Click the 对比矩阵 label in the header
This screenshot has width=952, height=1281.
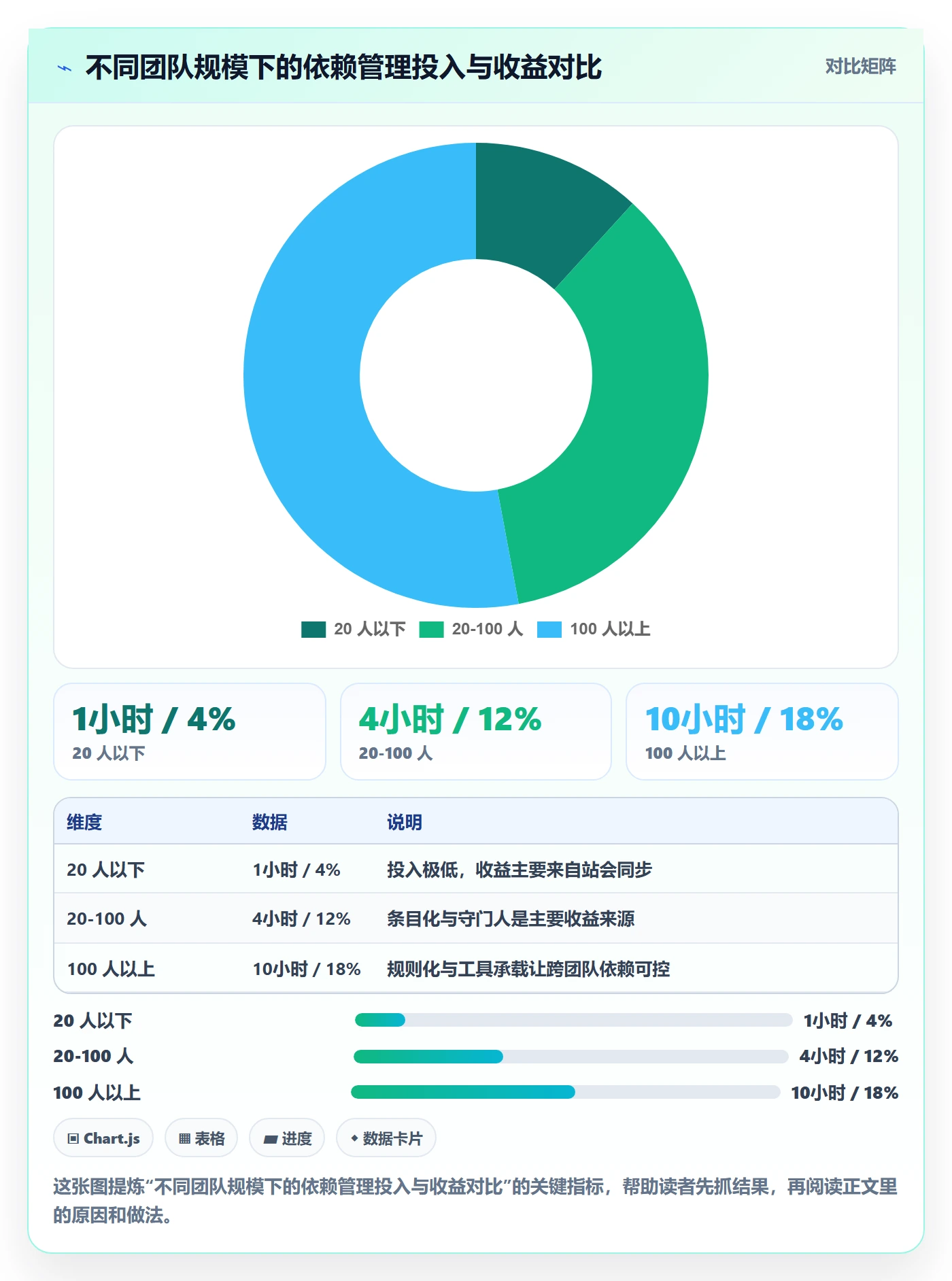pos(860,67)
